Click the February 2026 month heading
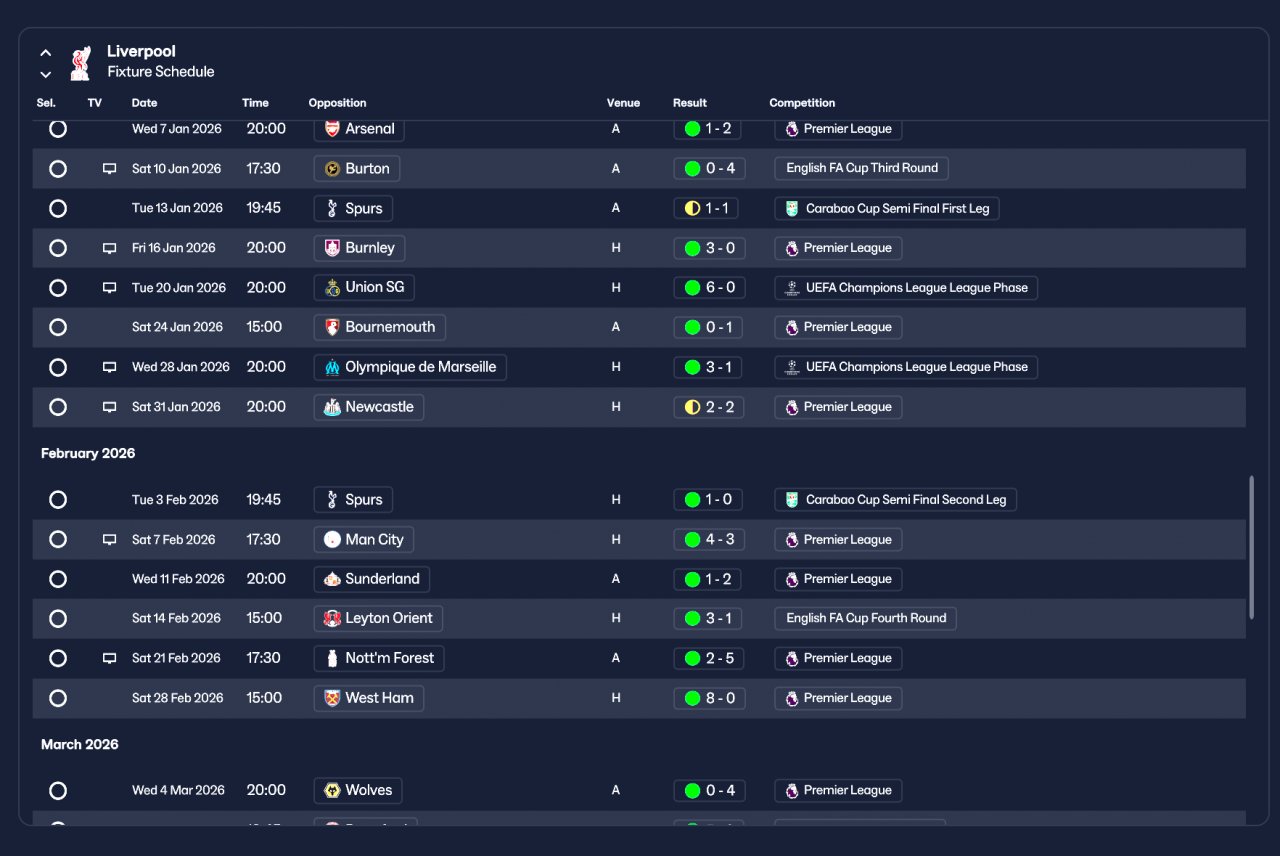Screen dimensions: 1280x856 click(88, 453)
